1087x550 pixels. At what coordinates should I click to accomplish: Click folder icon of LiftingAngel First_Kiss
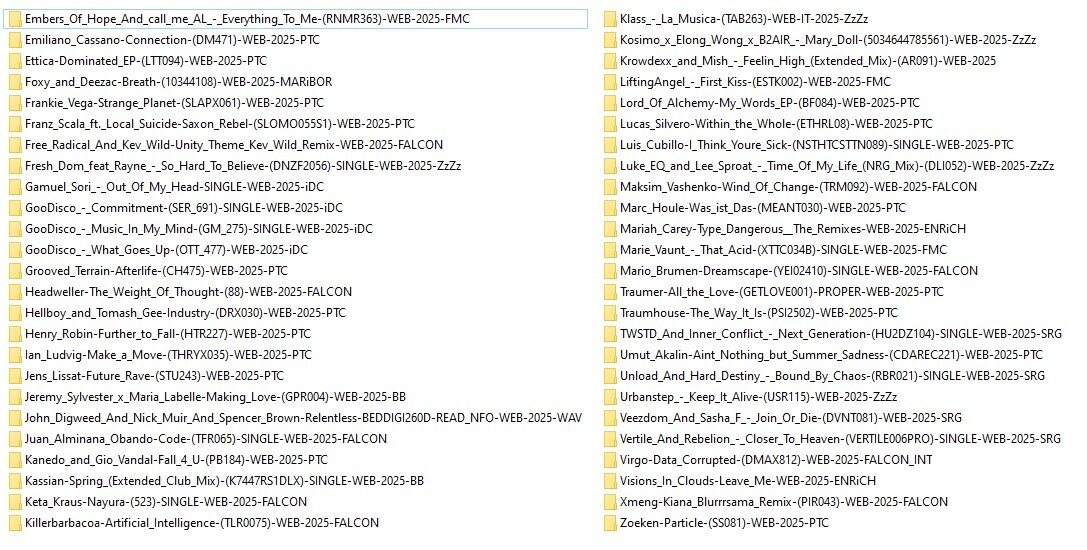pyautogui.click(x=609, y=82)
